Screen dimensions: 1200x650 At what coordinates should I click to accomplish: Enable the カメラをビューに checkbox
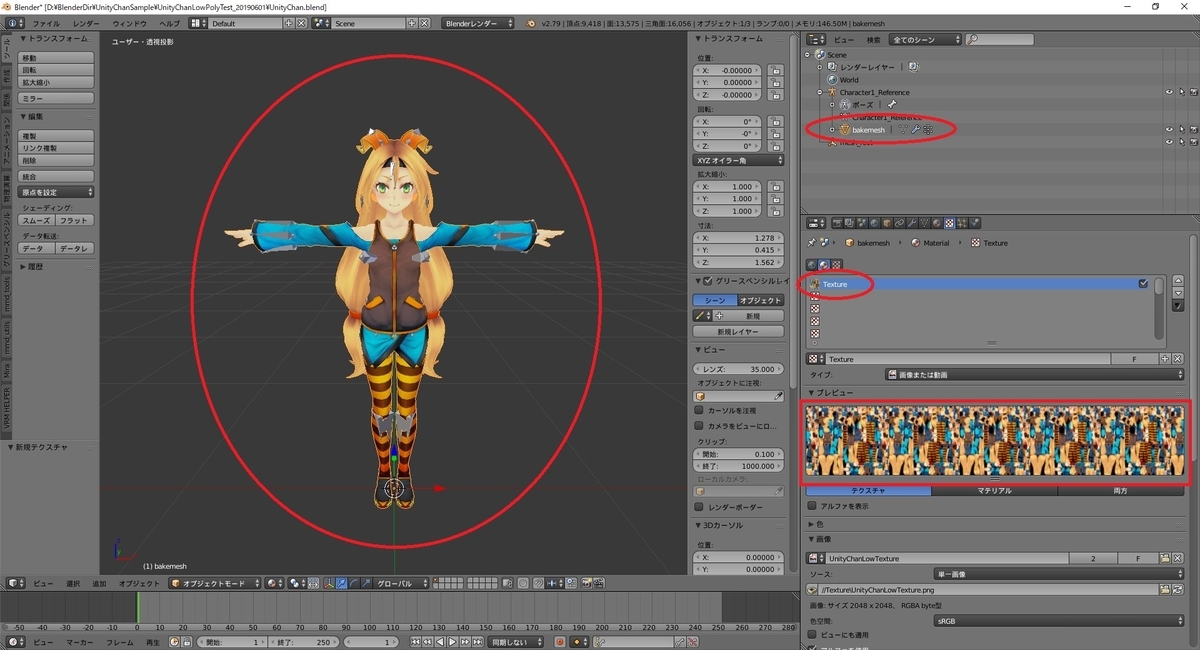coord(699,426)
